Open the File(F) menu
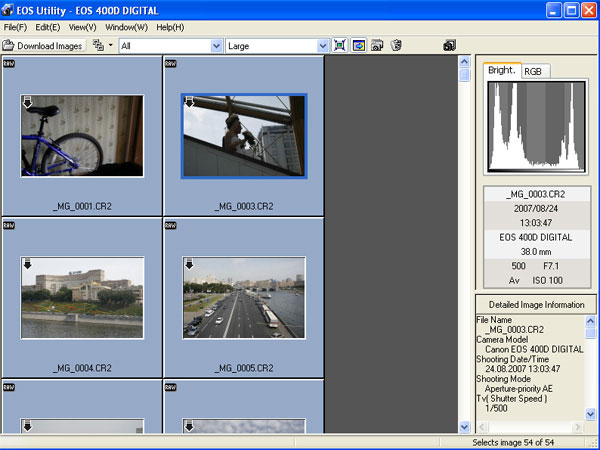 tap(15, 28)
